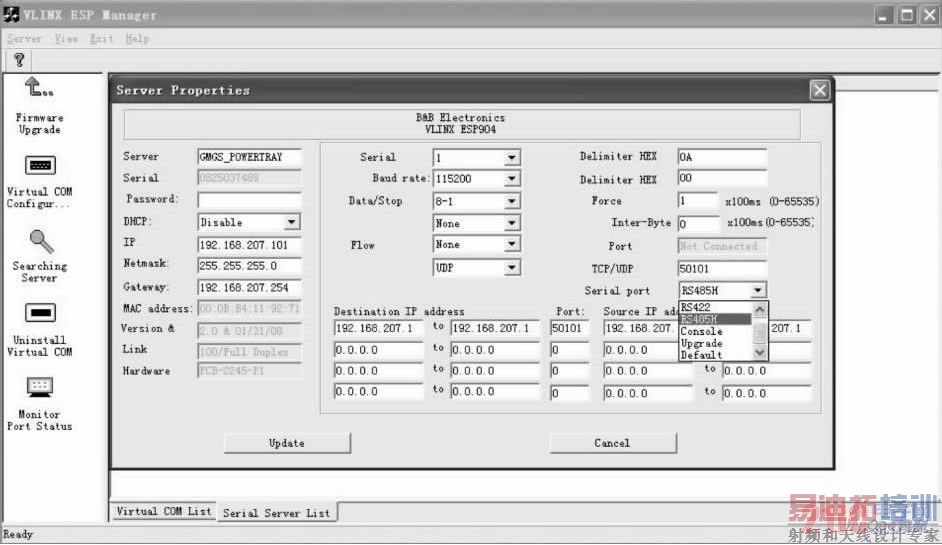Choose RS485H in the serial port list

[715, 319]
